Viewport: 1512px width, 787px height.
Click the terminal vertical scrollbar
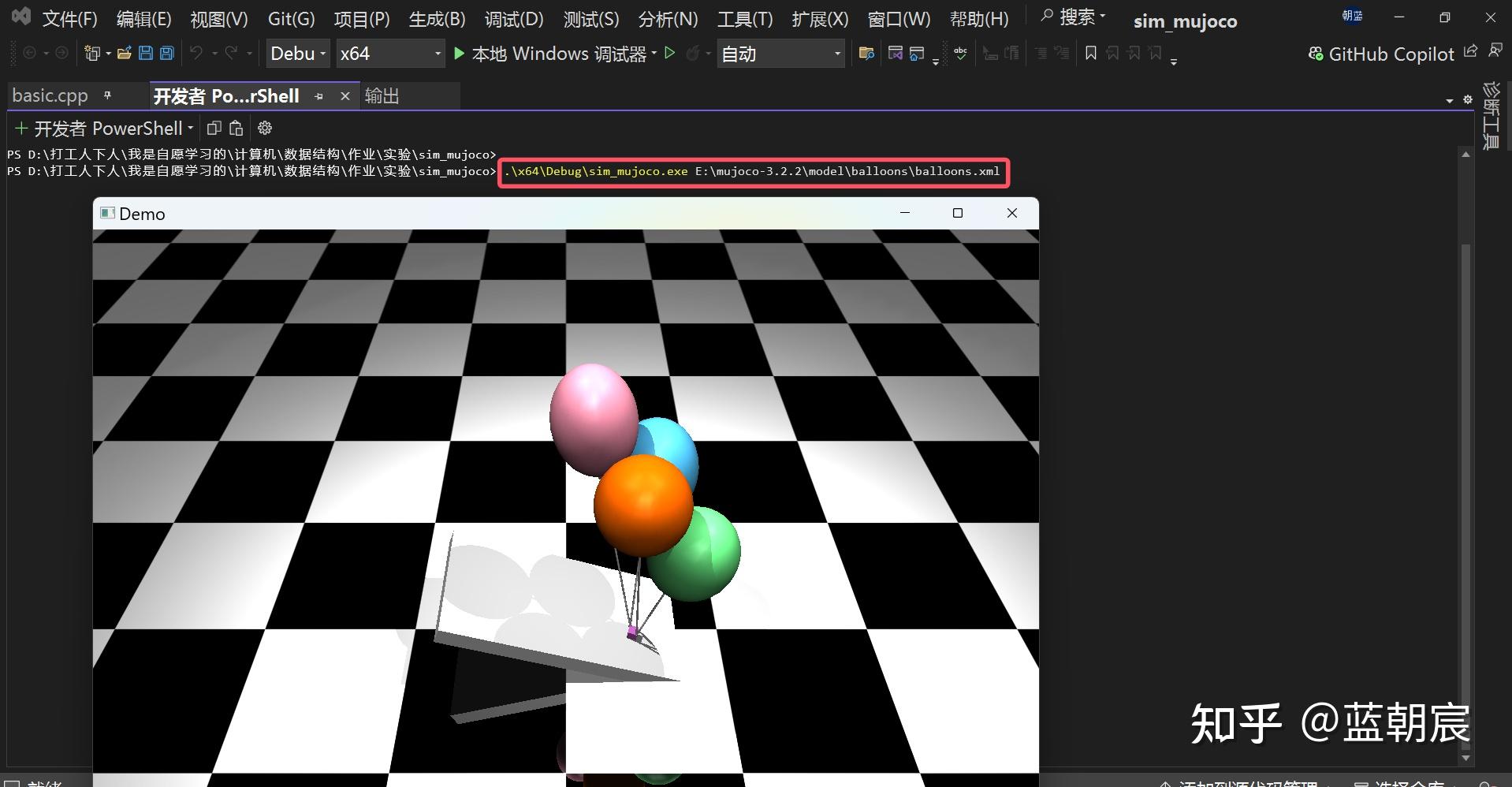[1465, 473]
